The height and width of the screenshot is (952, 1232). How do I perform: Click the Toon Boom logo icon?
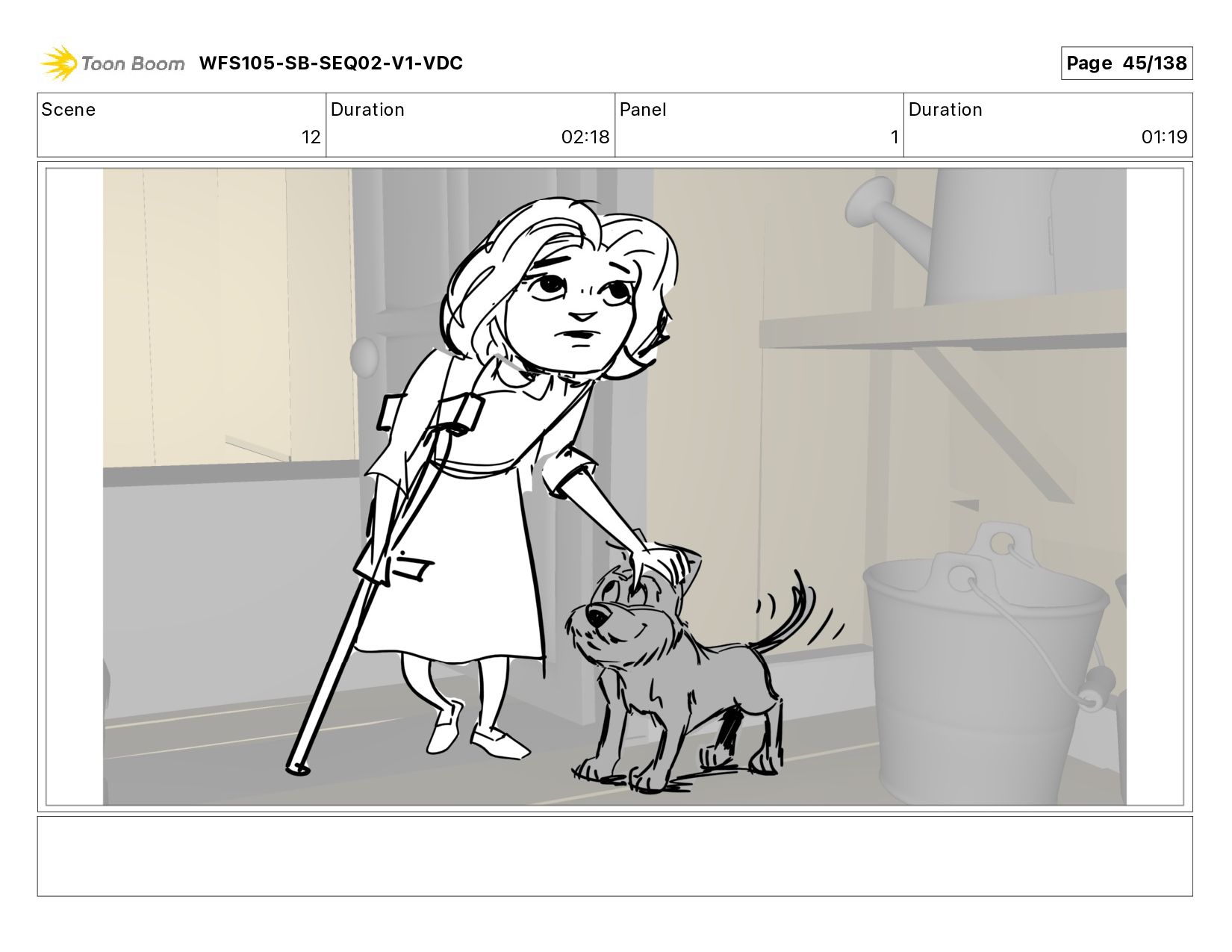(59, 63)
